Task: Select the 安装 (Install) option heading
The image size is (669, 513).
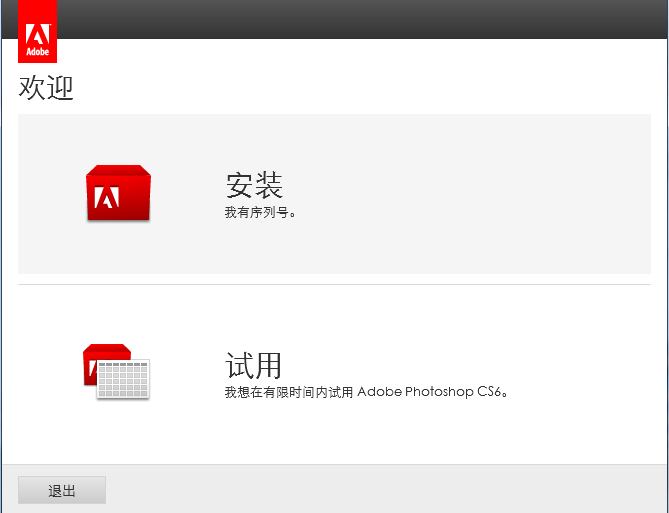Action: click(x=254, y=185)
